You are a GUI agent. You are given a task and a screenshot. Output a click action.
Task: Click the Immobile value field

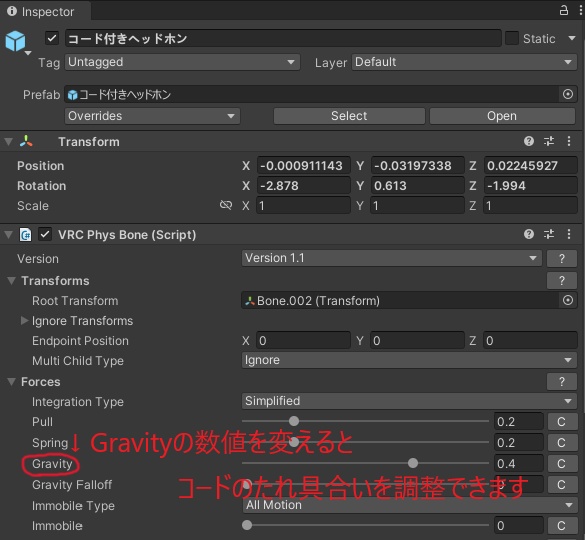[519, 525]
